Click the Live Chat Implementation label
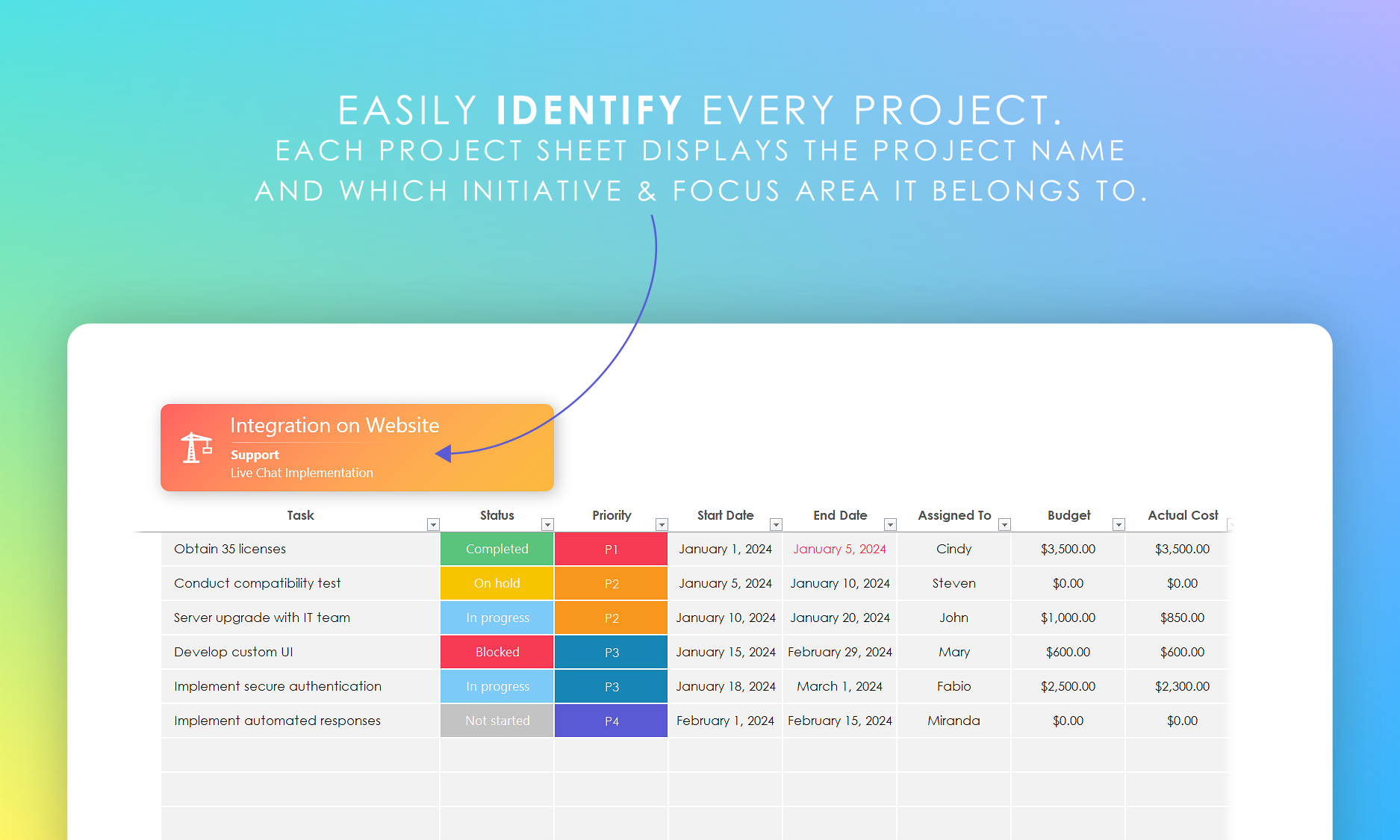 coord(302,473)
